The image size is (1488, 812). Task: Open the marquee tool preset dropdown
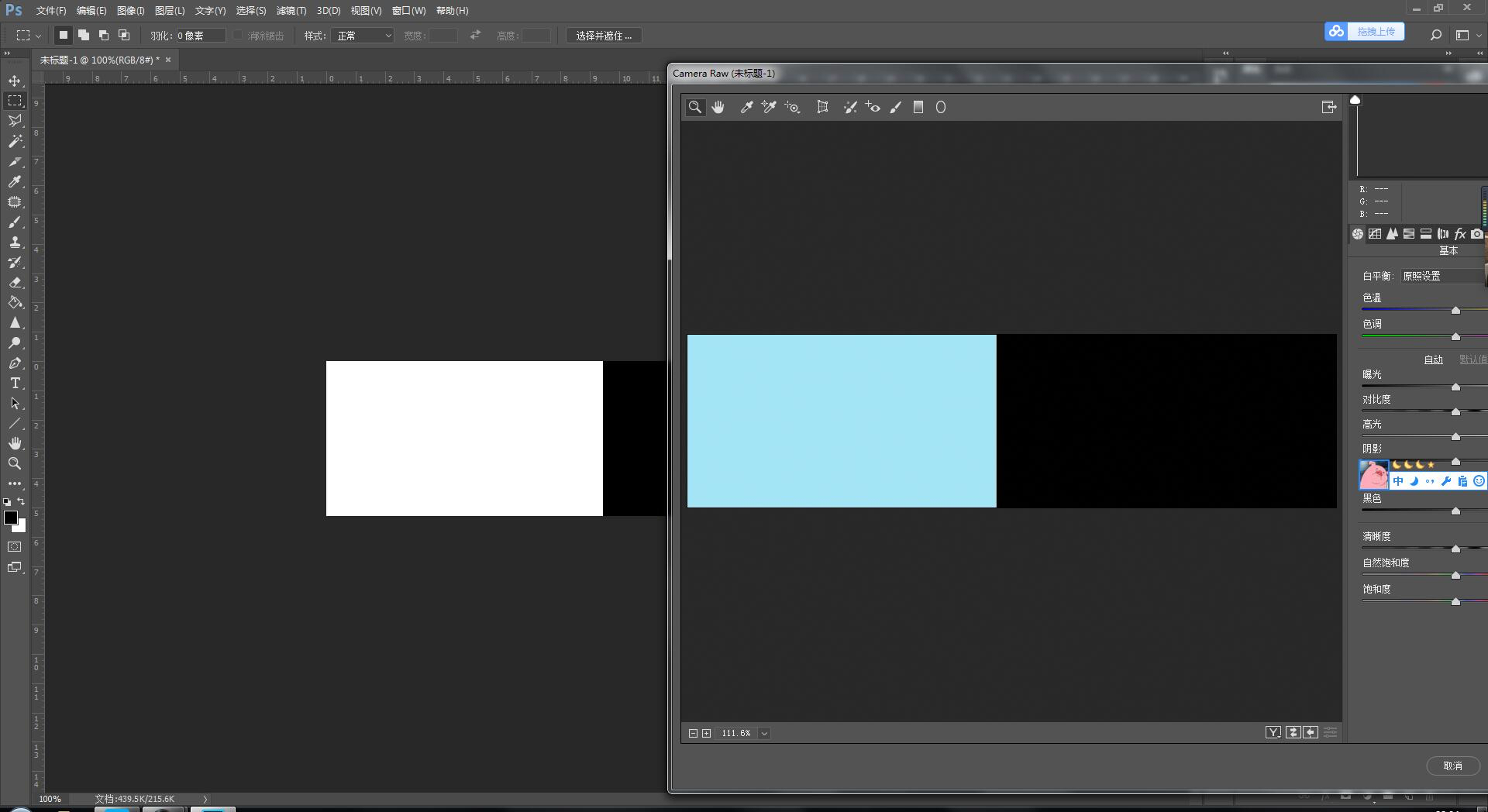click(x=28, y=36)
